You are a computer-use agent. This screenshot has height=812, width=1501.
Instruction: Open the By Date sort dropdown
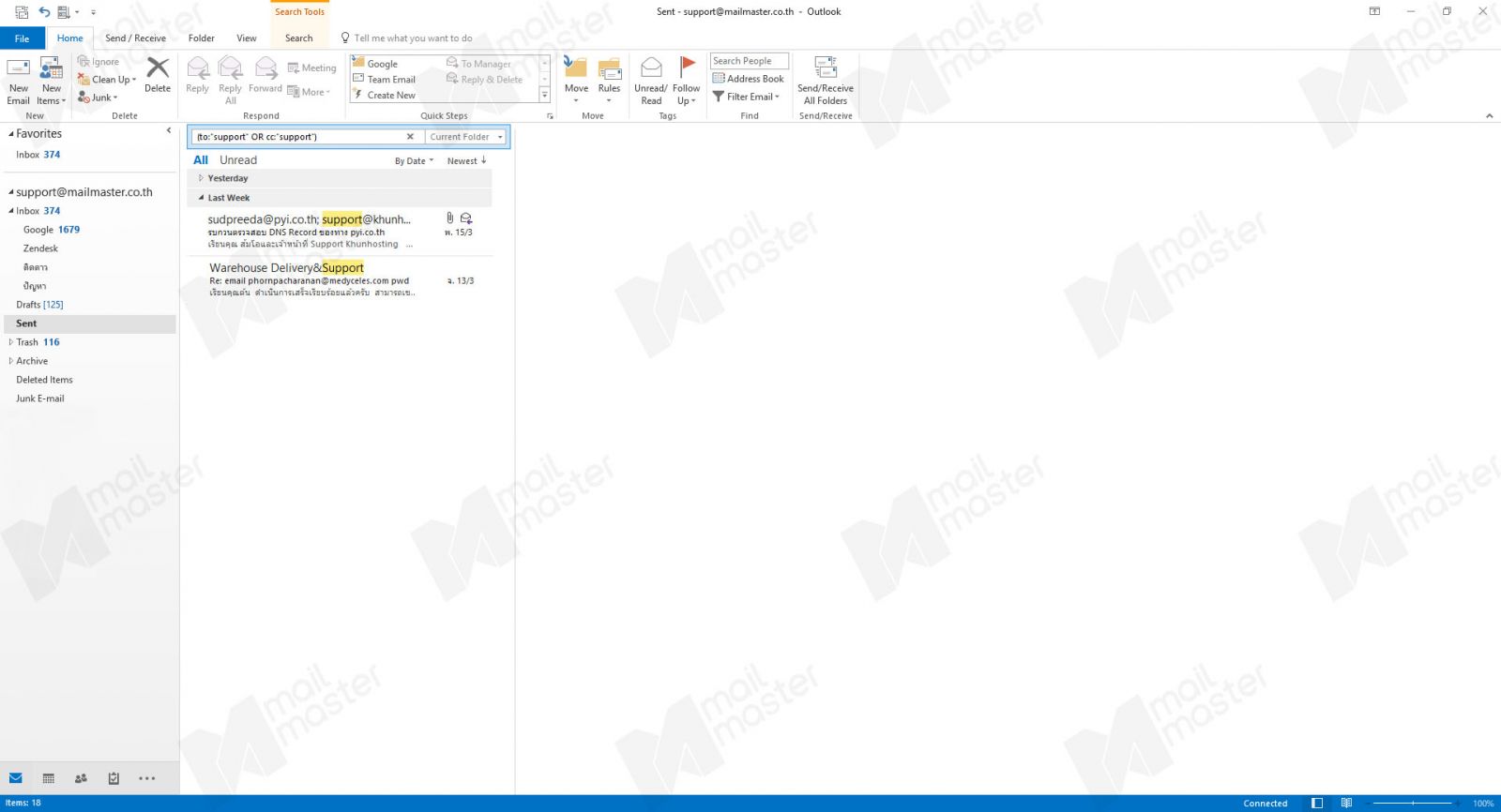click(414, 161)
